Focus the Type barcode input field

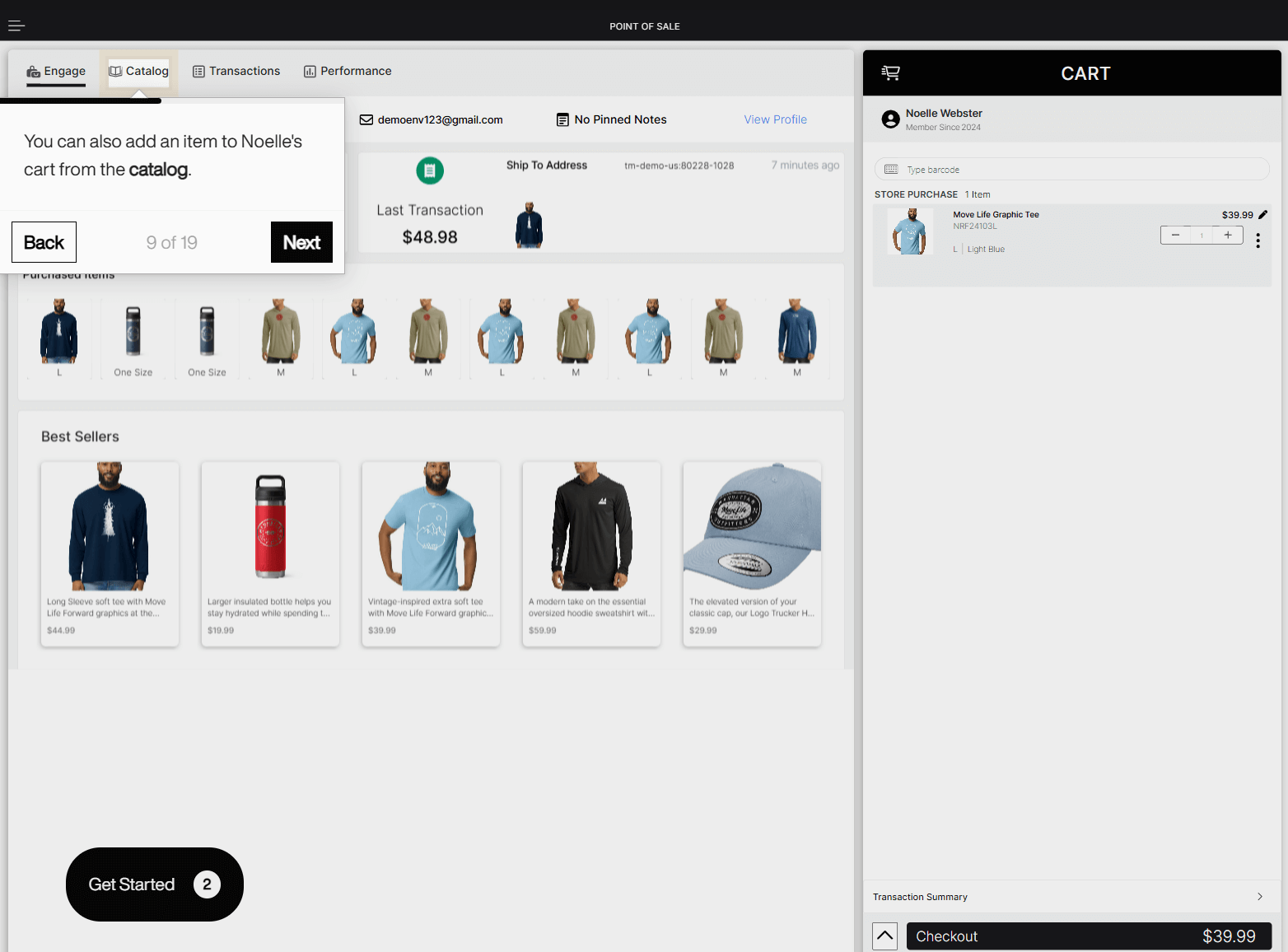coord(1071,169)
